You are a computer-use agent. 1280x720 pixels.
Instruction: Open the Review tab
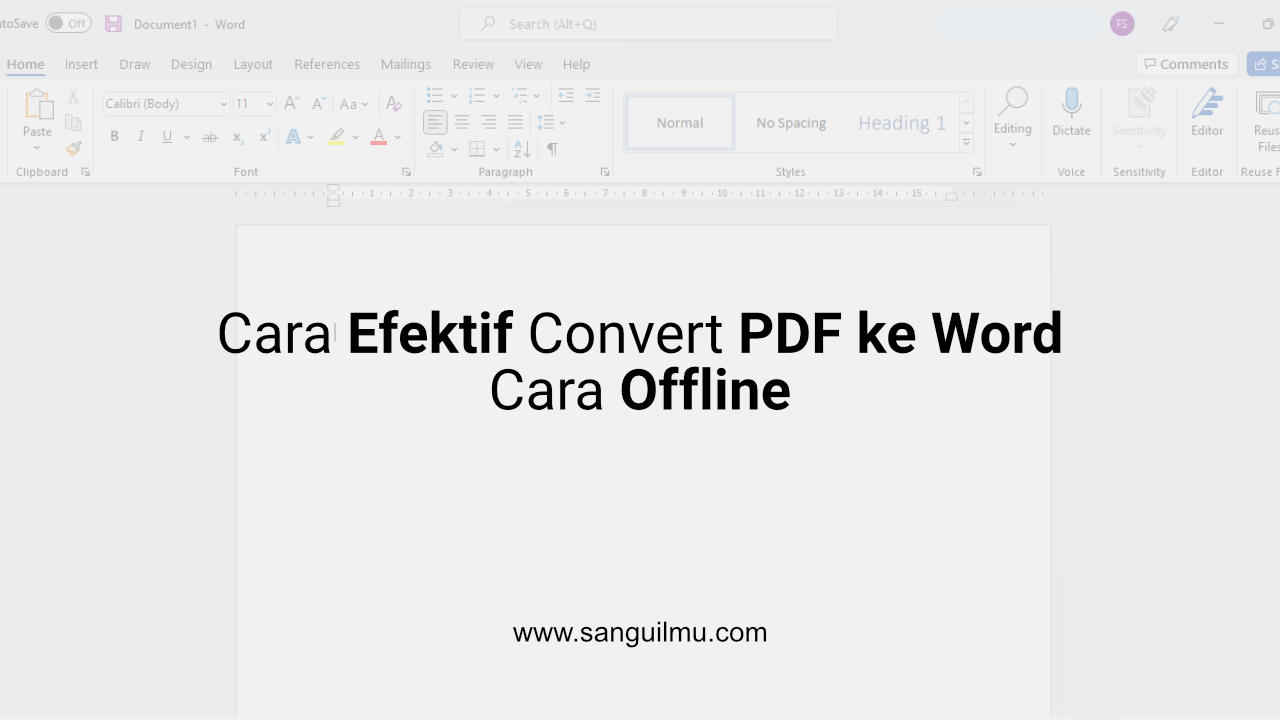[473, 64]
